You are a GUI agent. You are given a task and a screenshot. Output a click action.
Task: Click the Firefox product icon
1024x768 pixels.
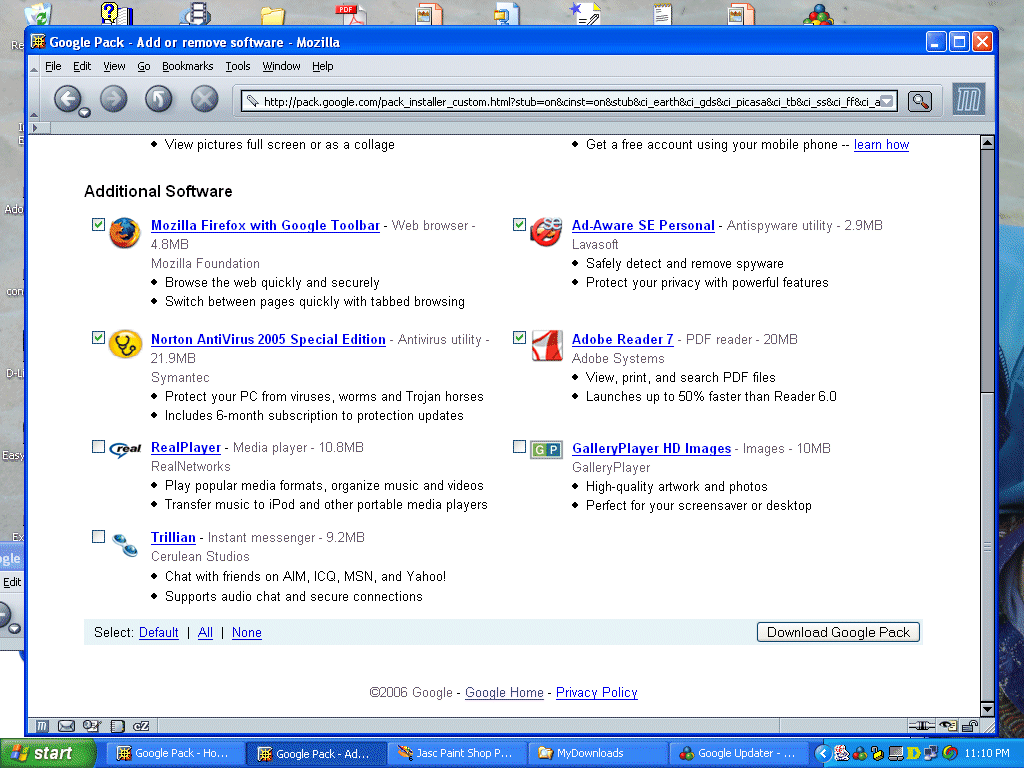click(125, 233)
